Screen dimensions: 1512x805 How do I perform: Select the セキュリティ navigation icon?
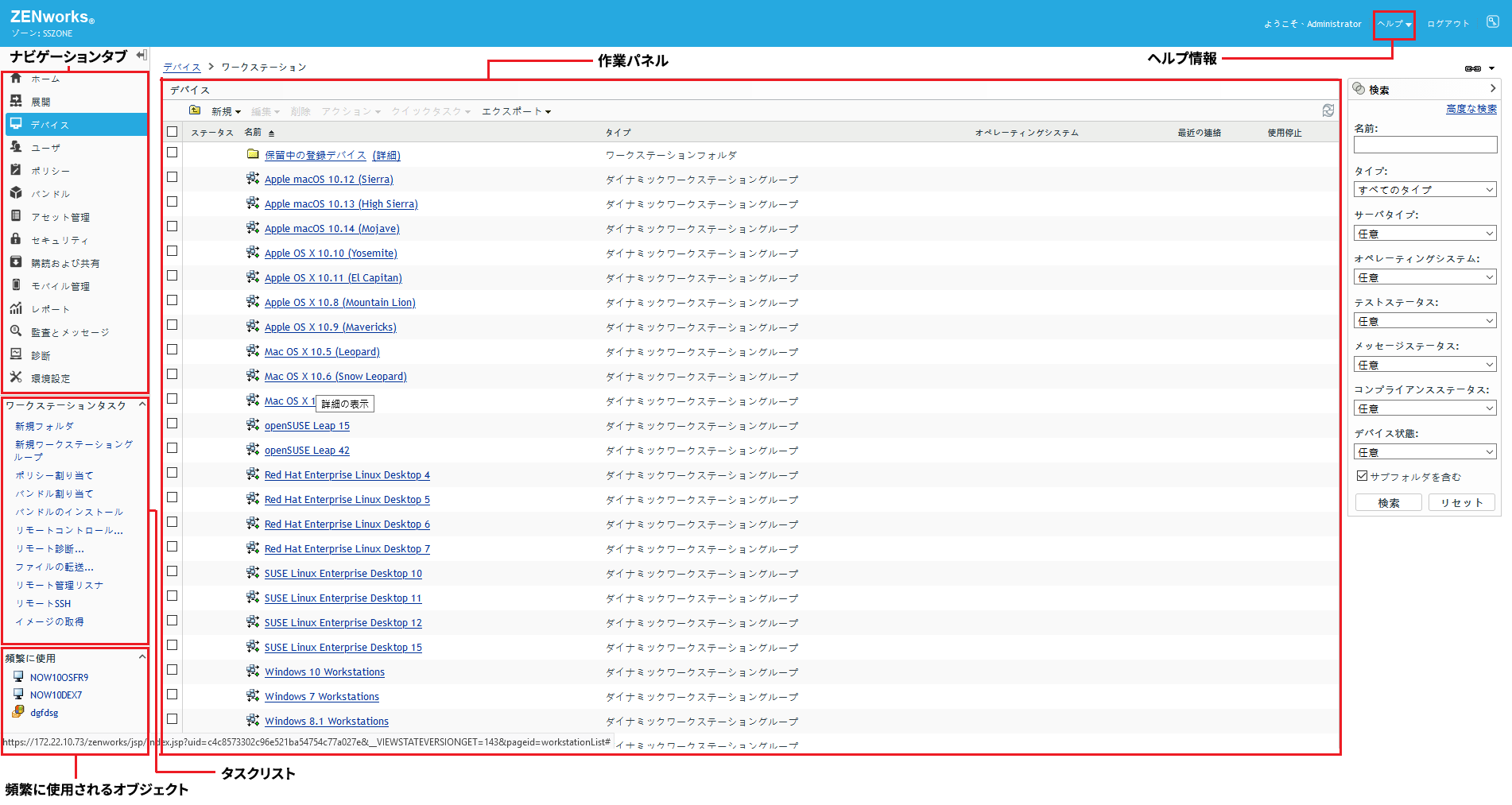[x=16, y=239]
